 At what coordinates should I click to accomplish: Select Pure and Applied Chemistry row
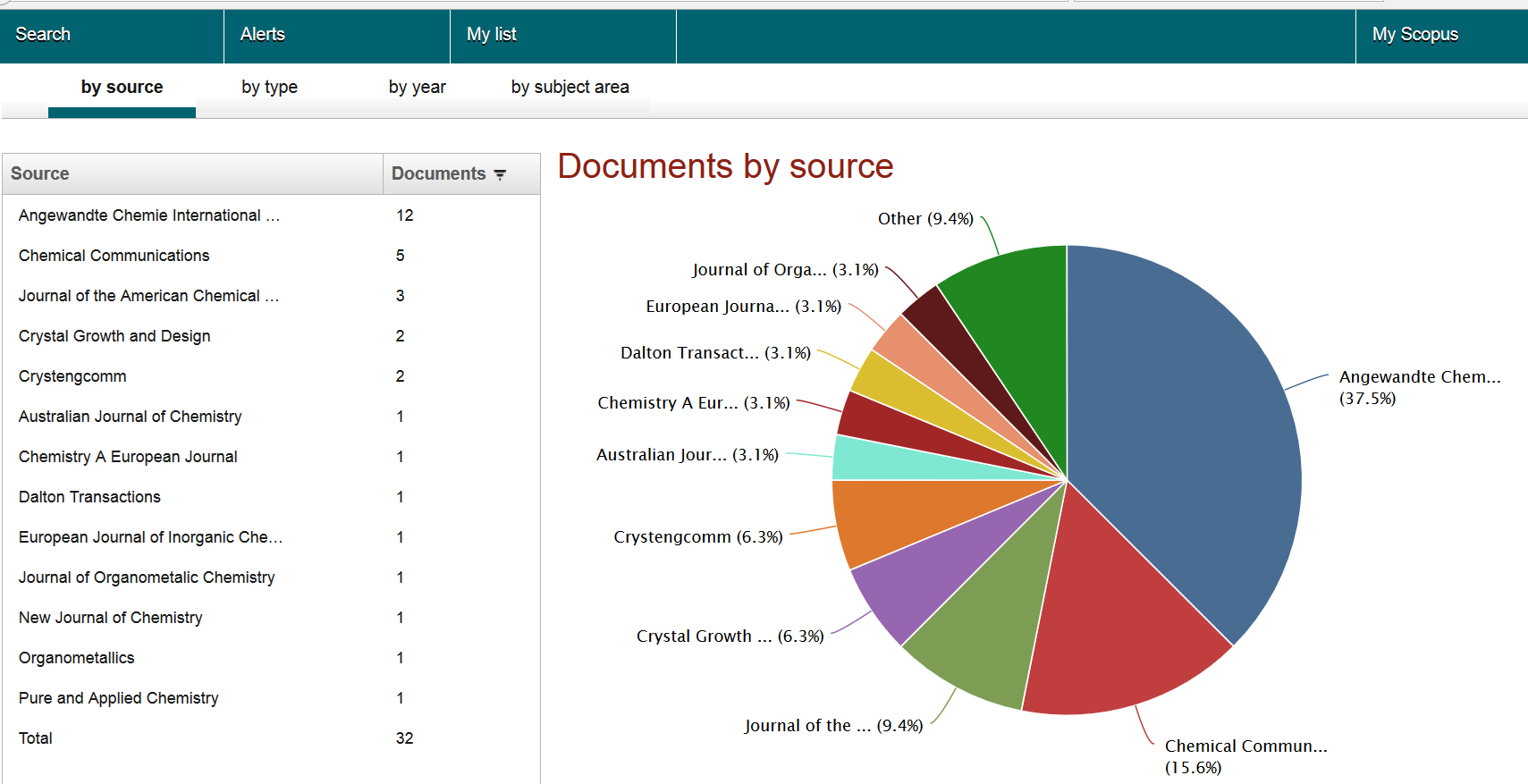[271, 698]
